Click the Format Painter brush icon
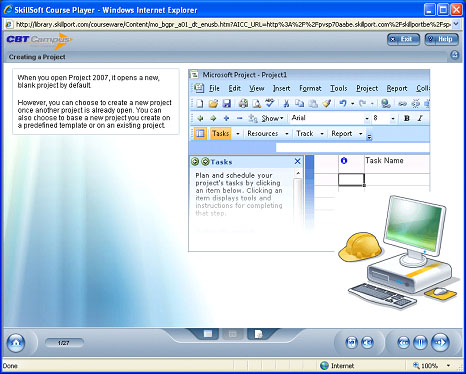Screen dimensions: 466x374 [x=327, y=104]
